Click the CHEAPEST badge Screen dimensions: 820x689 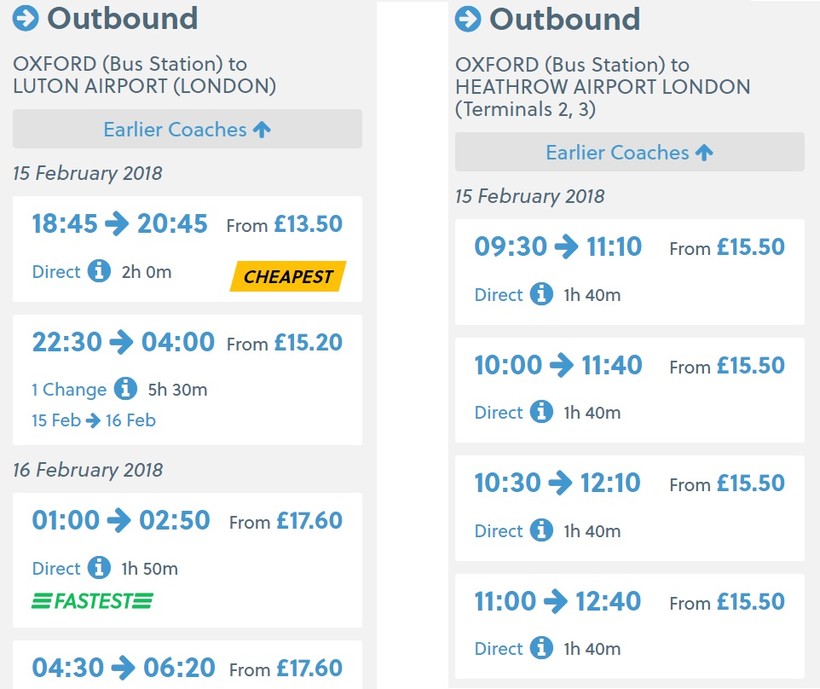pos(288,277)
